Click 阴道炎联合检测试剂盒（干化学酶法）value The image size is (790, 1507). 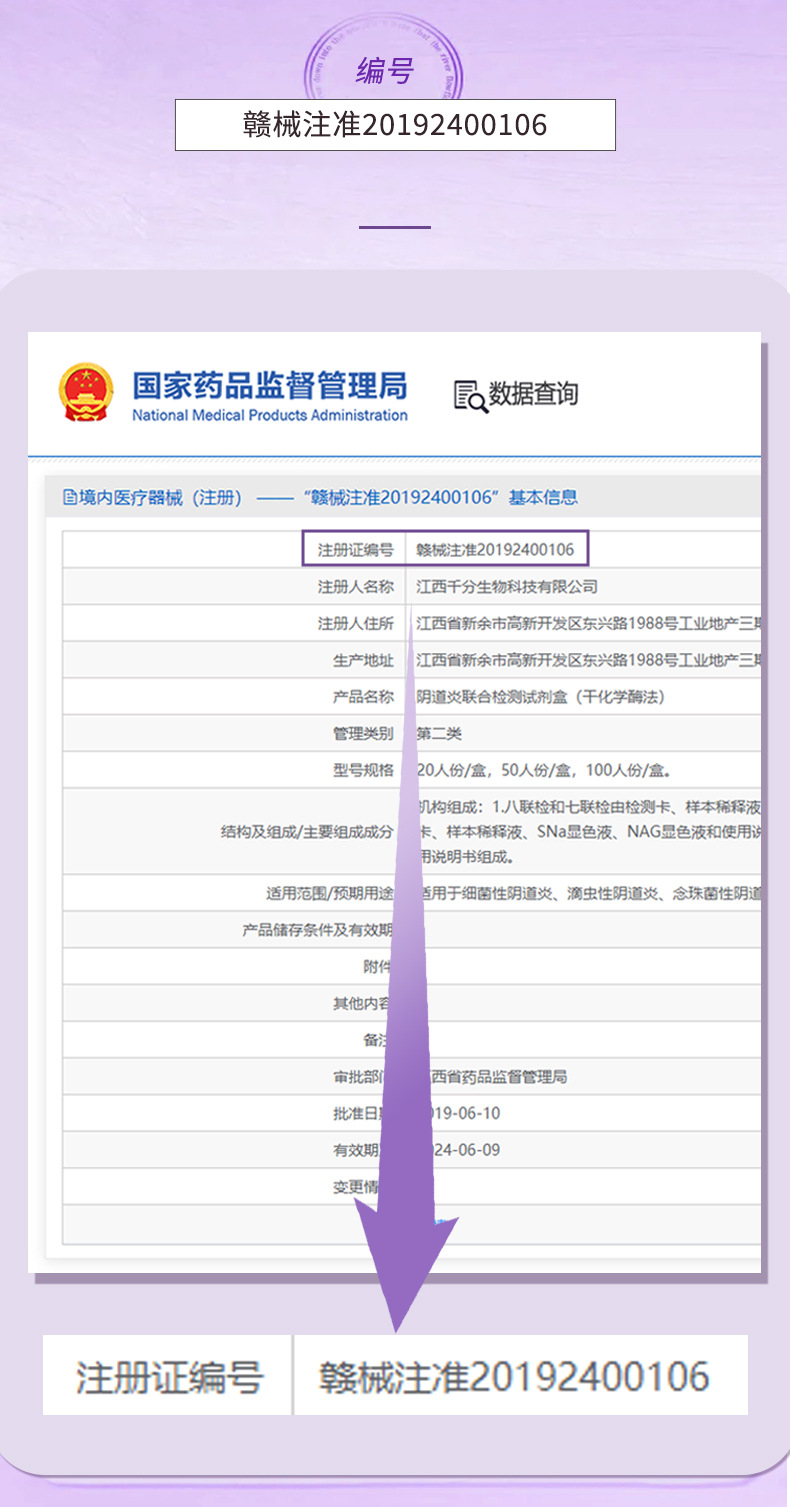click(541, 697)
